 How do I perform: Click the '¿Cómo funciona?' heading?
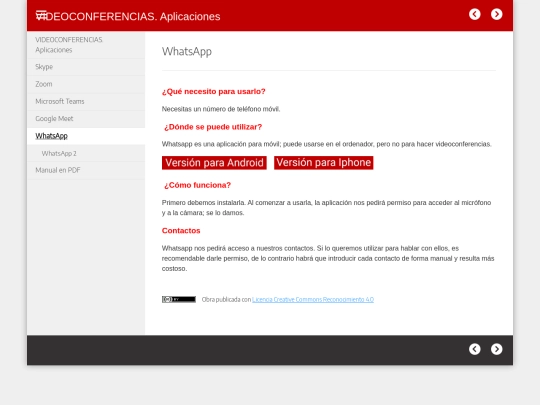tap(197, 185)
